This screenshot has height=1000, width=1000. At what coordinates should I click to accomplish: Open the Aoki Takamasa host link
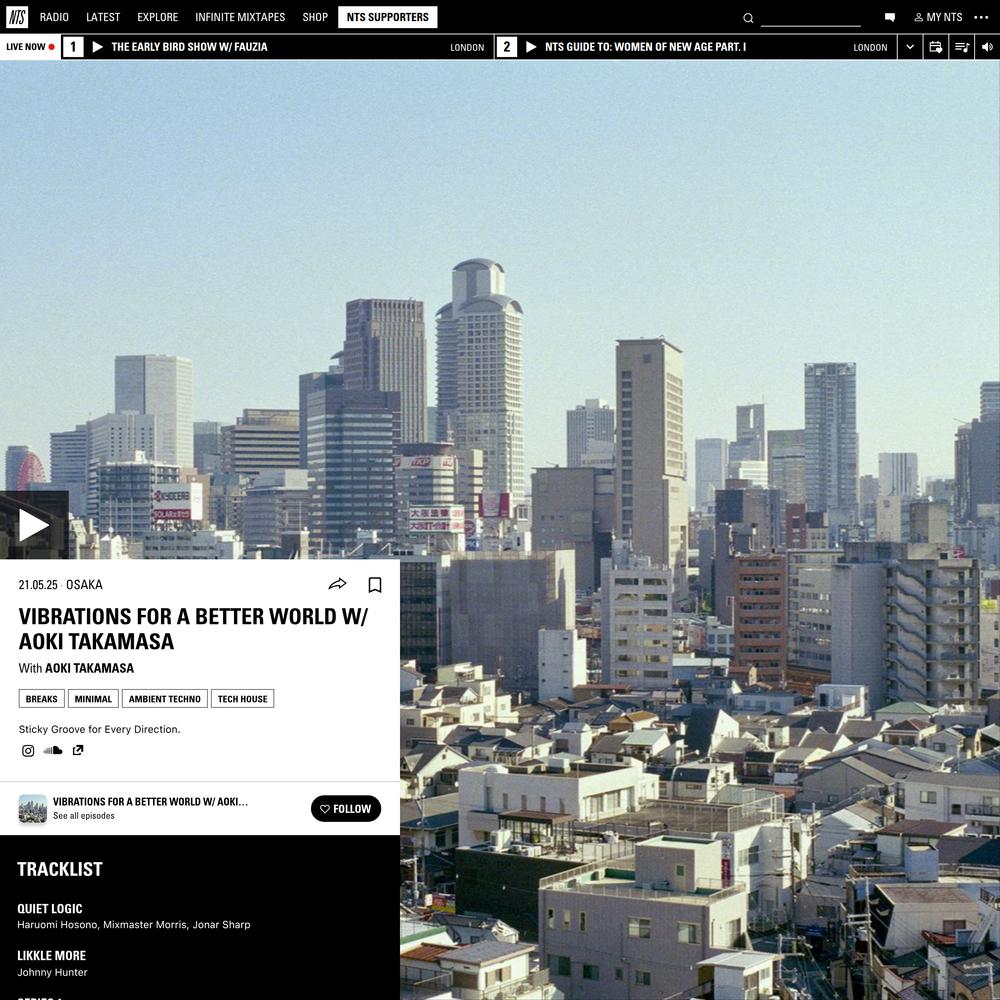click(89, 668)
